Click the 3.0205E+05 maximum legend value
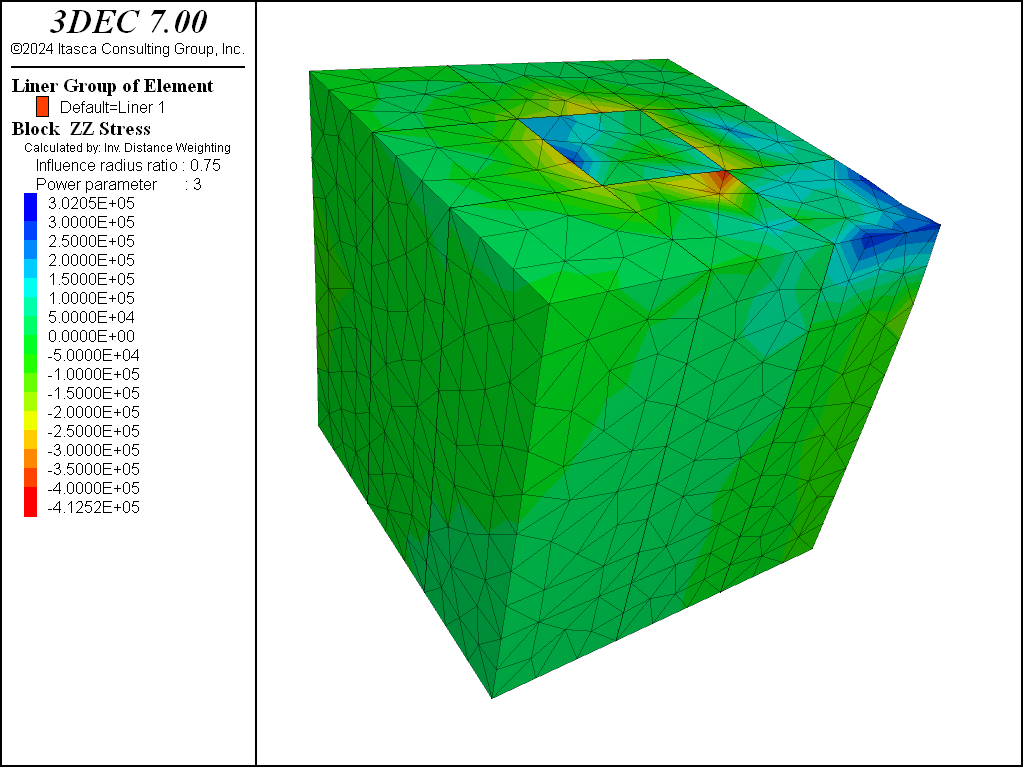This screenshot has width=1024, height=768. coord(91,203)
